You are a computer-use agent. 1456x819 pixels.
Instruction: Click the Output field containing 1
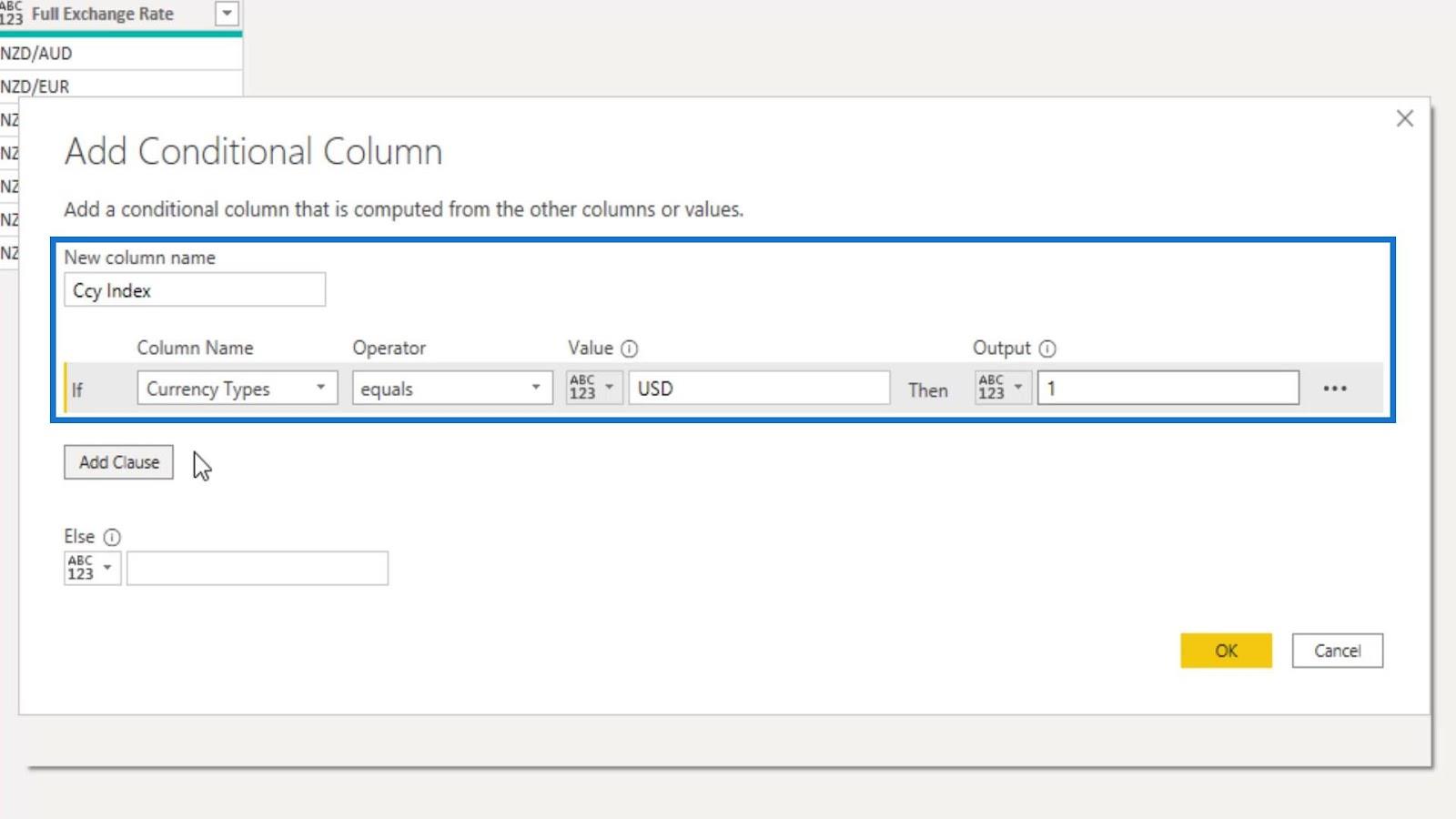tap(1168, 388)
